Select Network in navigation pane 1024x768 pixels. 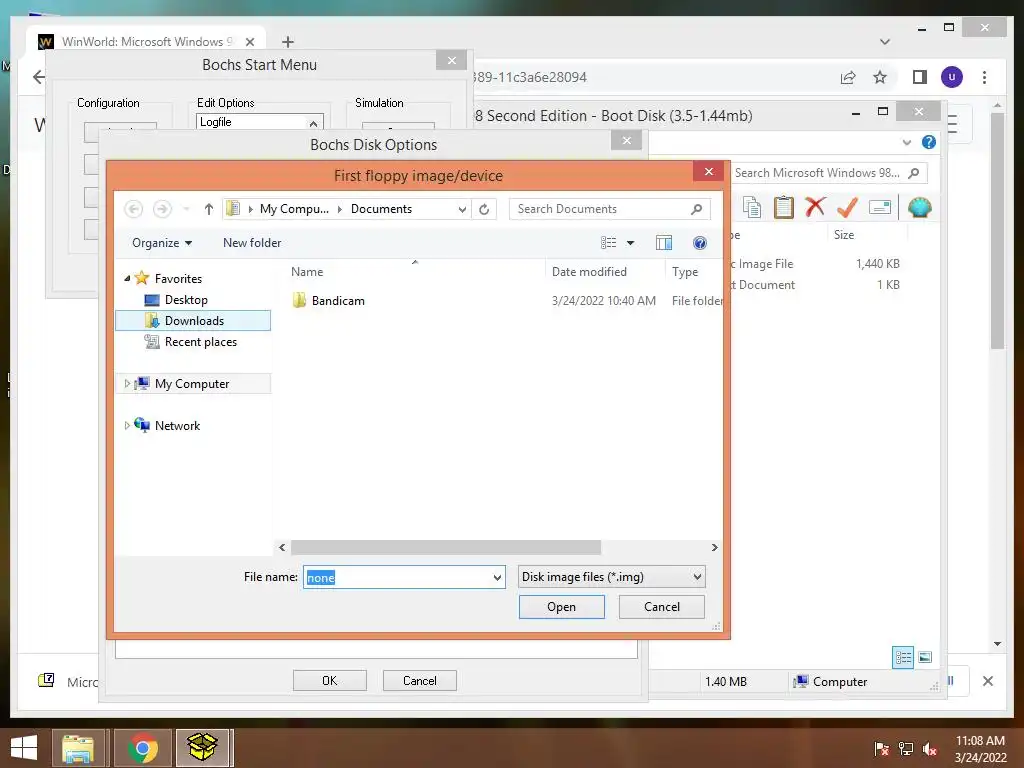tap(177, 426)
